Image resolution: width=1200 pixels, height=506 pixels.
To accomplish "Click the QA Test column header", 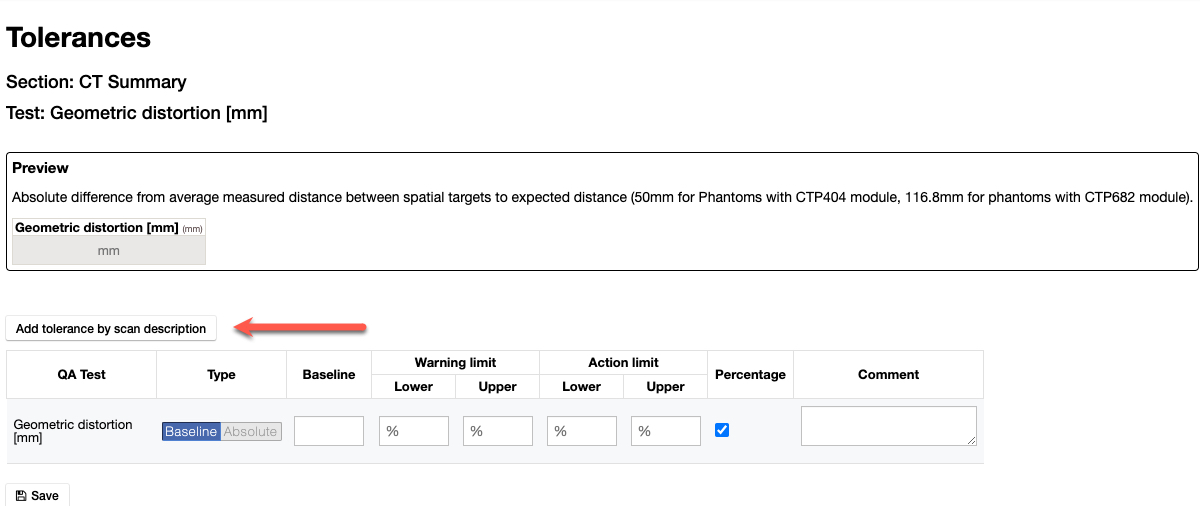I will click(81, 375).
